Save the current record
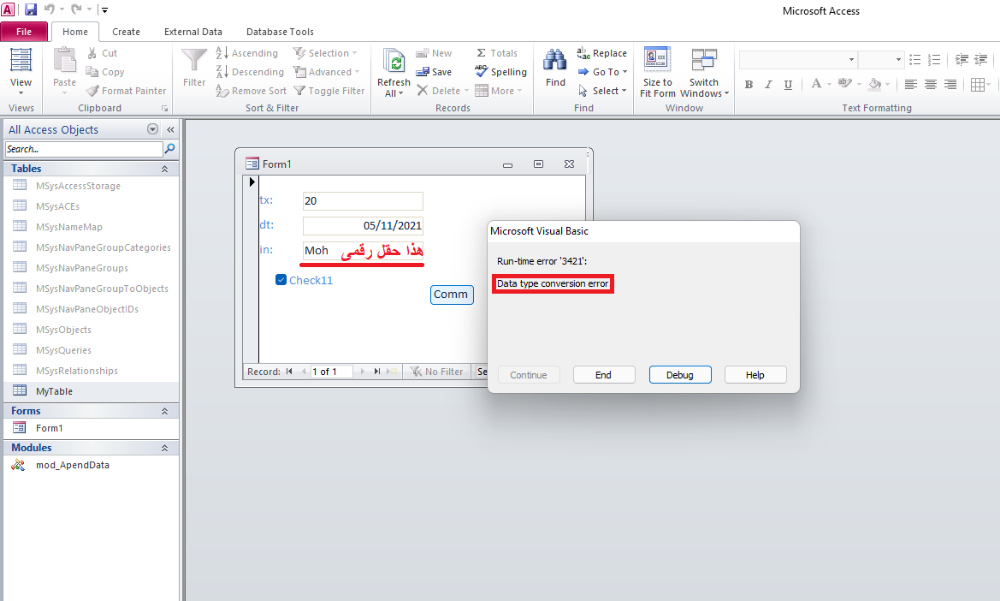This screenshot has width=1000, height=601. click(434, 72)
